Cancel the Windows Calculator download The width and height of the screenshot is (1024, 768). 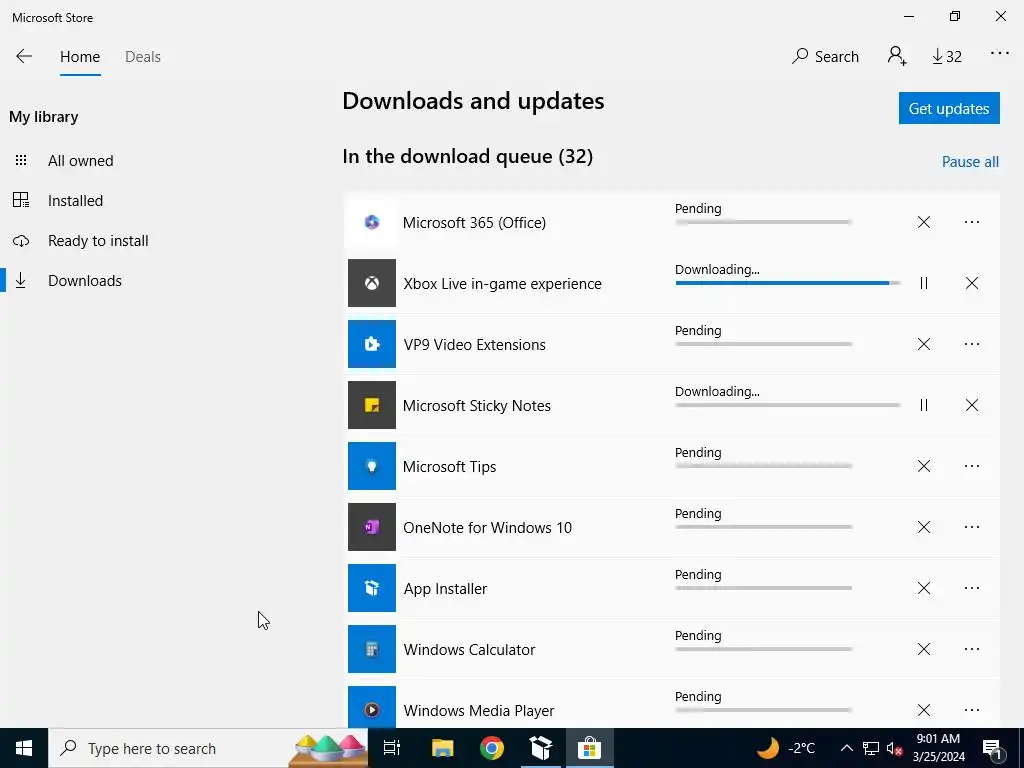click(x=923, y=649)
